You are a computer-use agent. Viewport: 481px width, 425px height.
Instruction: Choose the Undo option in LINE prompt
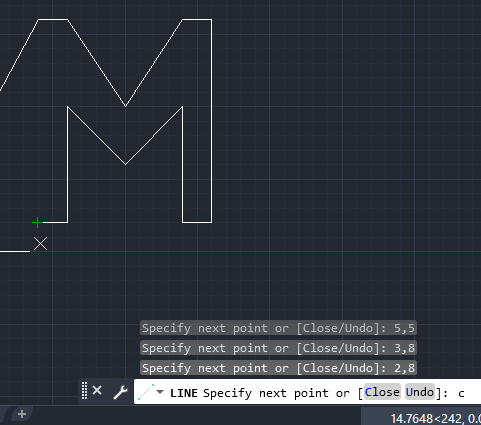(x=420, y=392)
